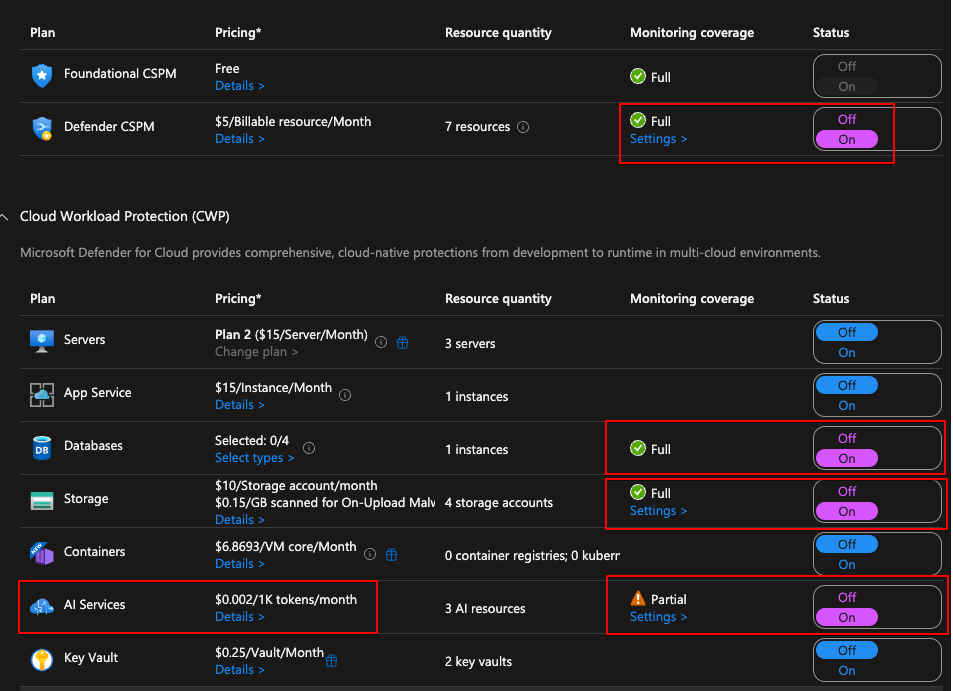Viewport: 953px width, 691px height.
Task: Turn the Servers plan status On
Action: click(846, 353)
